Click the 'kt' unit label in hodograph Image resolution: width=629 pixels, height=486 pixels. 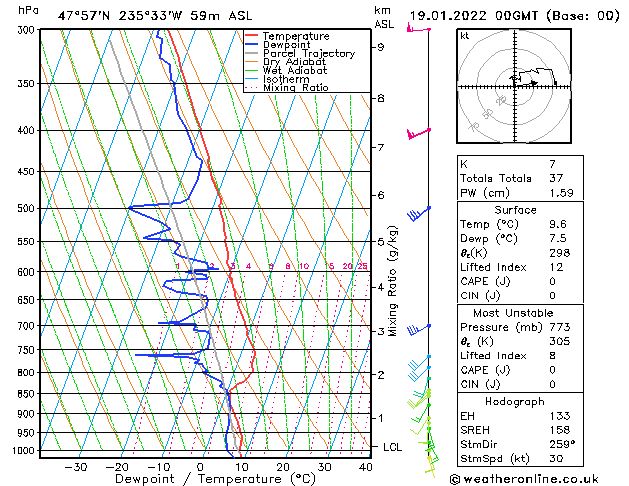click(x=465, y=36)
